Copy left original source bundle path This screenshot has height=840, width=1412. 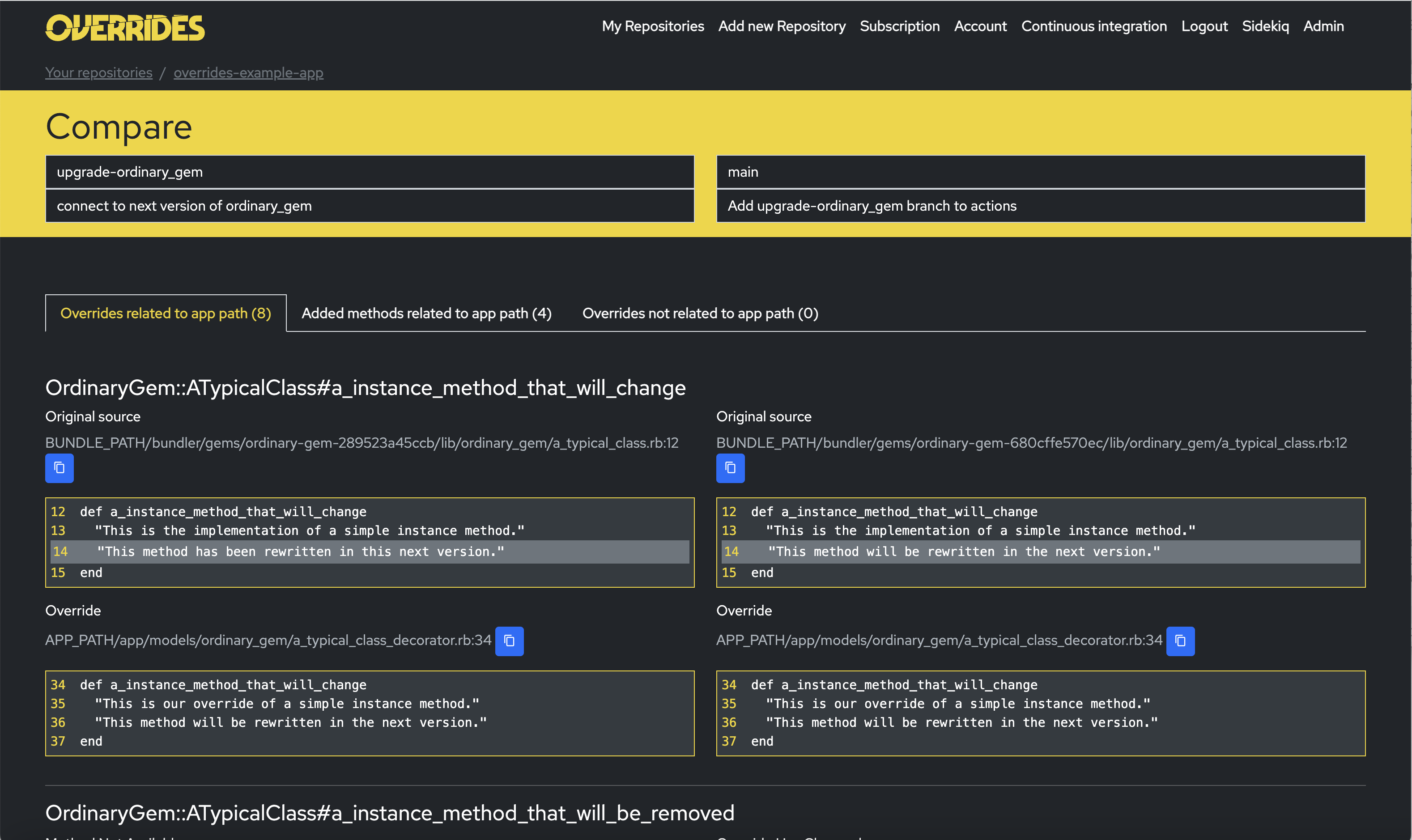(60, 468)
